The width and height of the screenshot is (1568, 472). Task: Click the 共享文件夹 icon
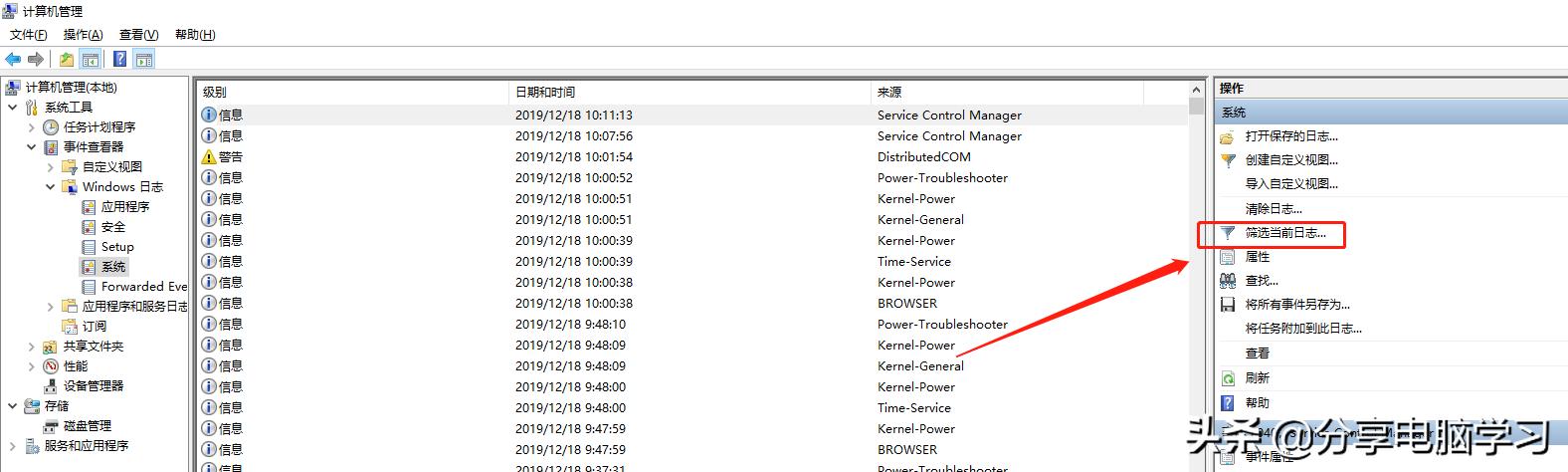tap(51, 347)
